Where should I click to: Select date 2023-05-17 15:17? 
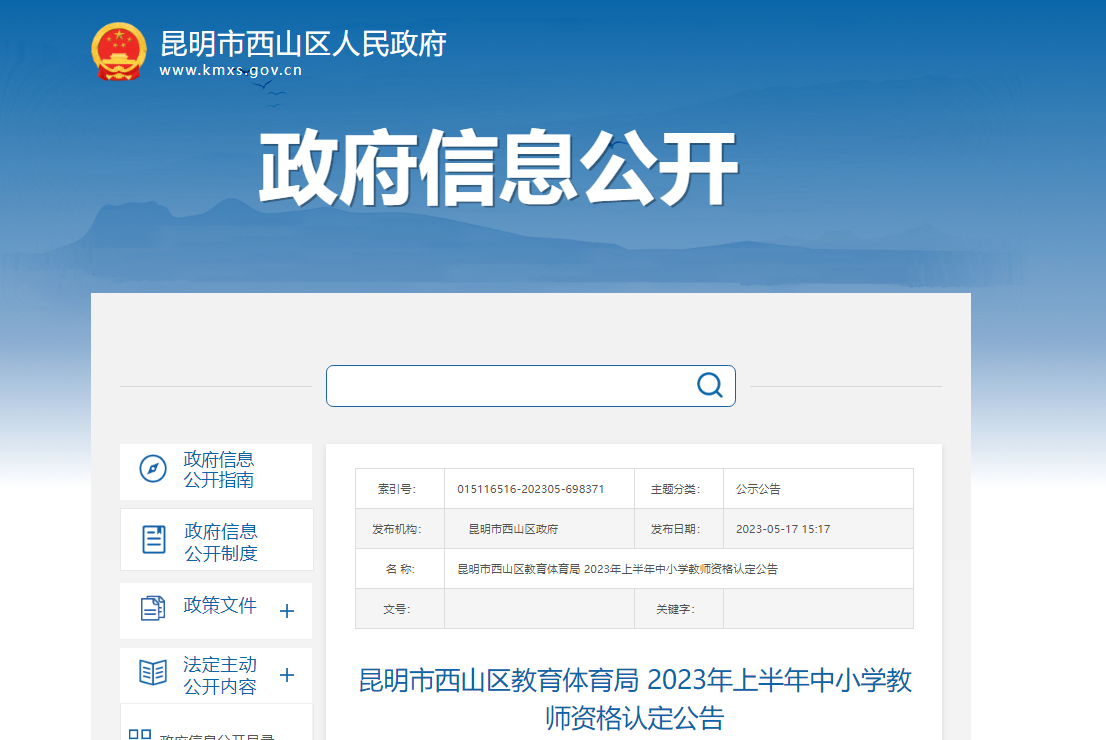[783, 529]
